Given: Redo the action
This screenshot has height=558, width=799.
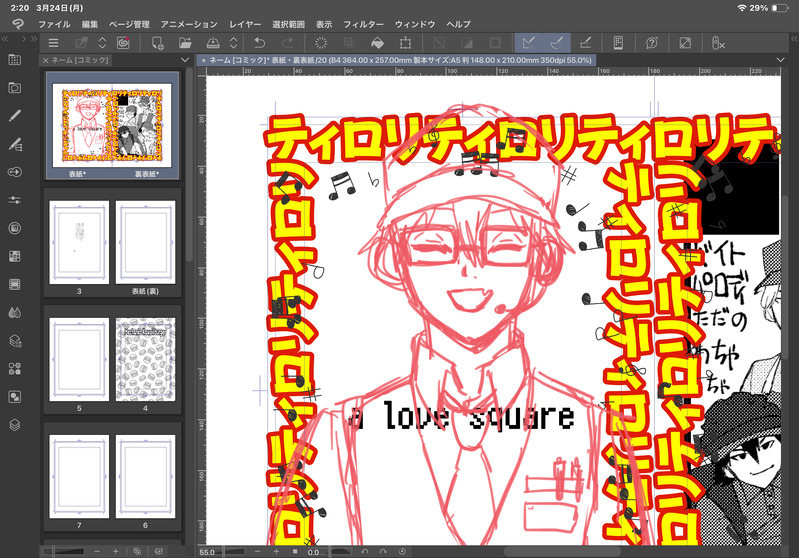Looking at the screenshot, I should pos(287,43).
